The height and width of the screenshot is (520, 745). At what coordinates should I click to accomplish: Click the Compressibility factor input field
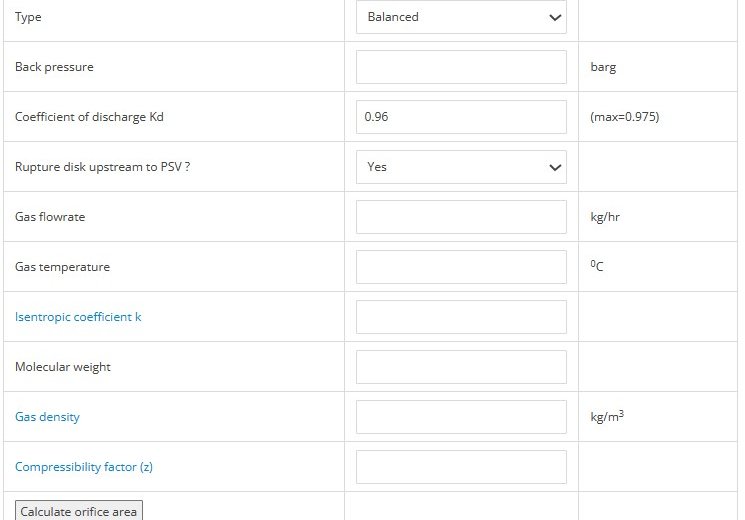point(461,467)
